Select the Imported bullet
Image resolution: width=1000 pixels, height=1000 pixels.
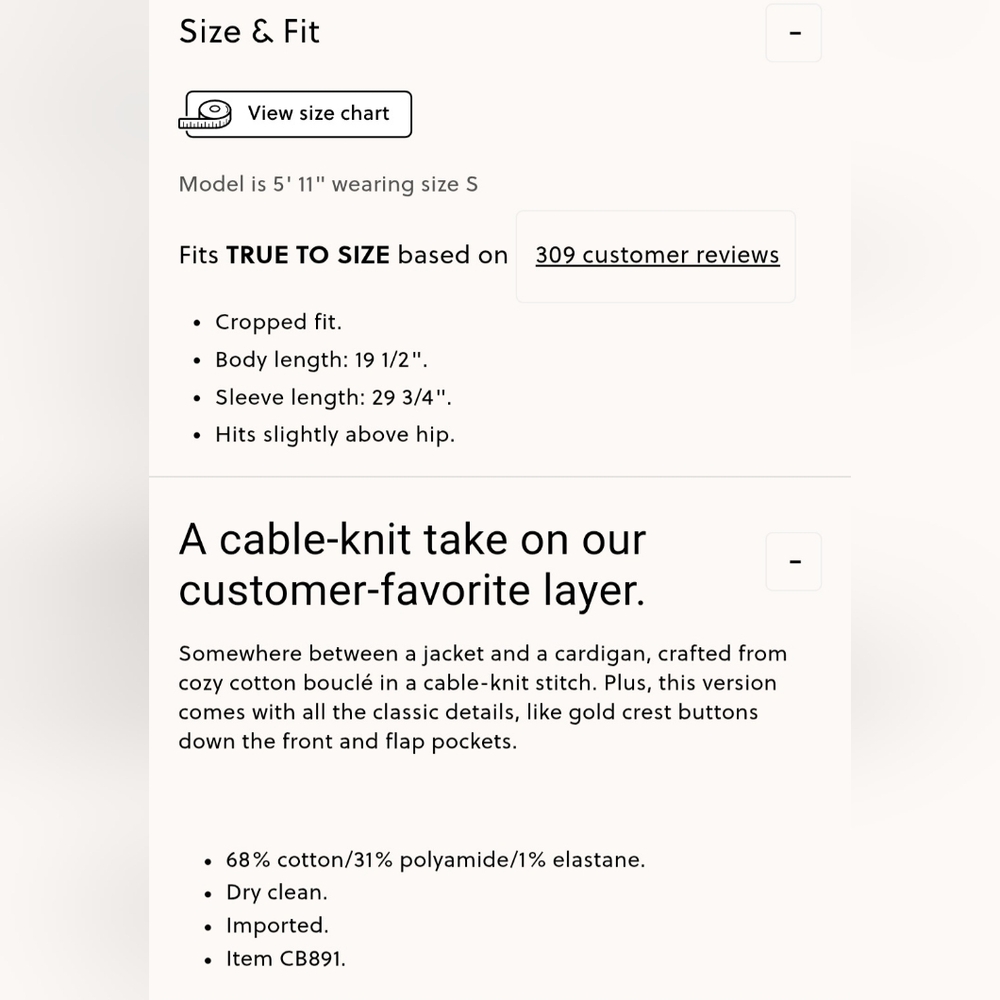[277, 926]
